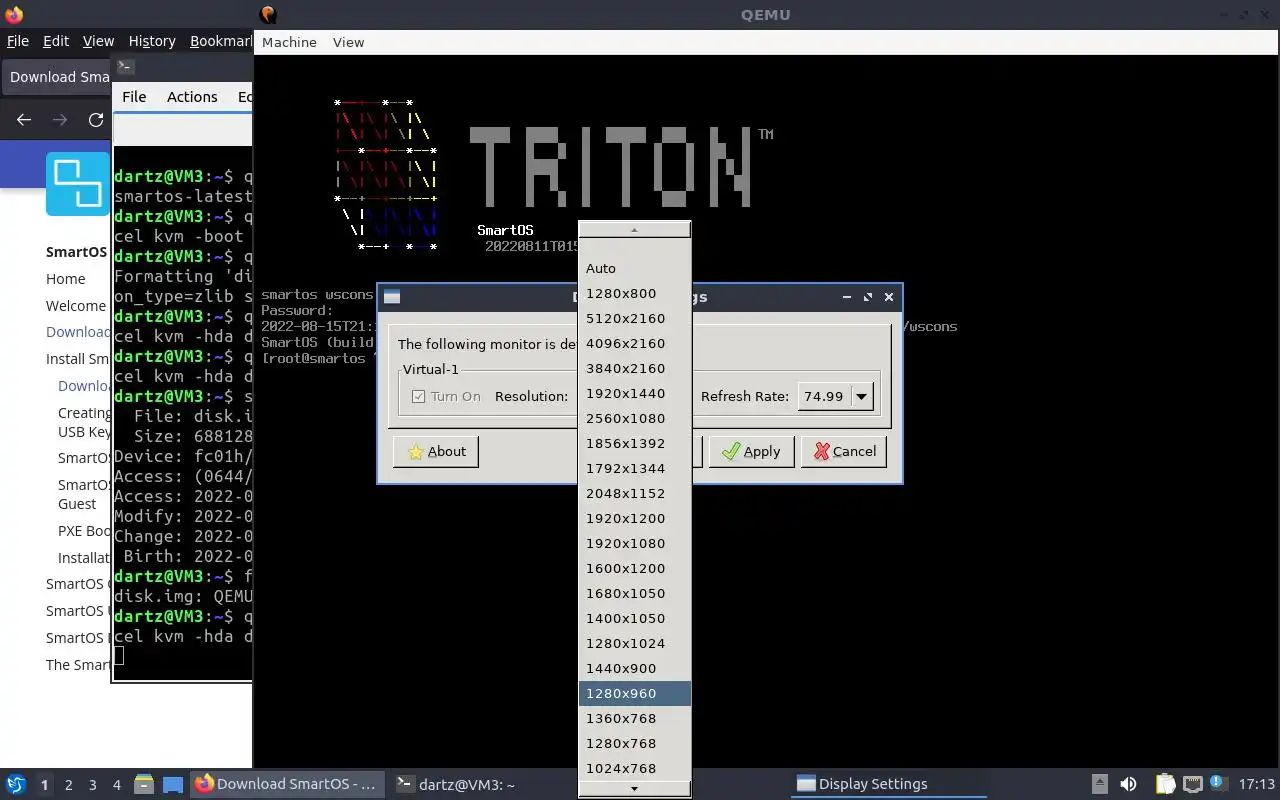Click the QEMU title bar icon
1280x800 pixels.
268,14
